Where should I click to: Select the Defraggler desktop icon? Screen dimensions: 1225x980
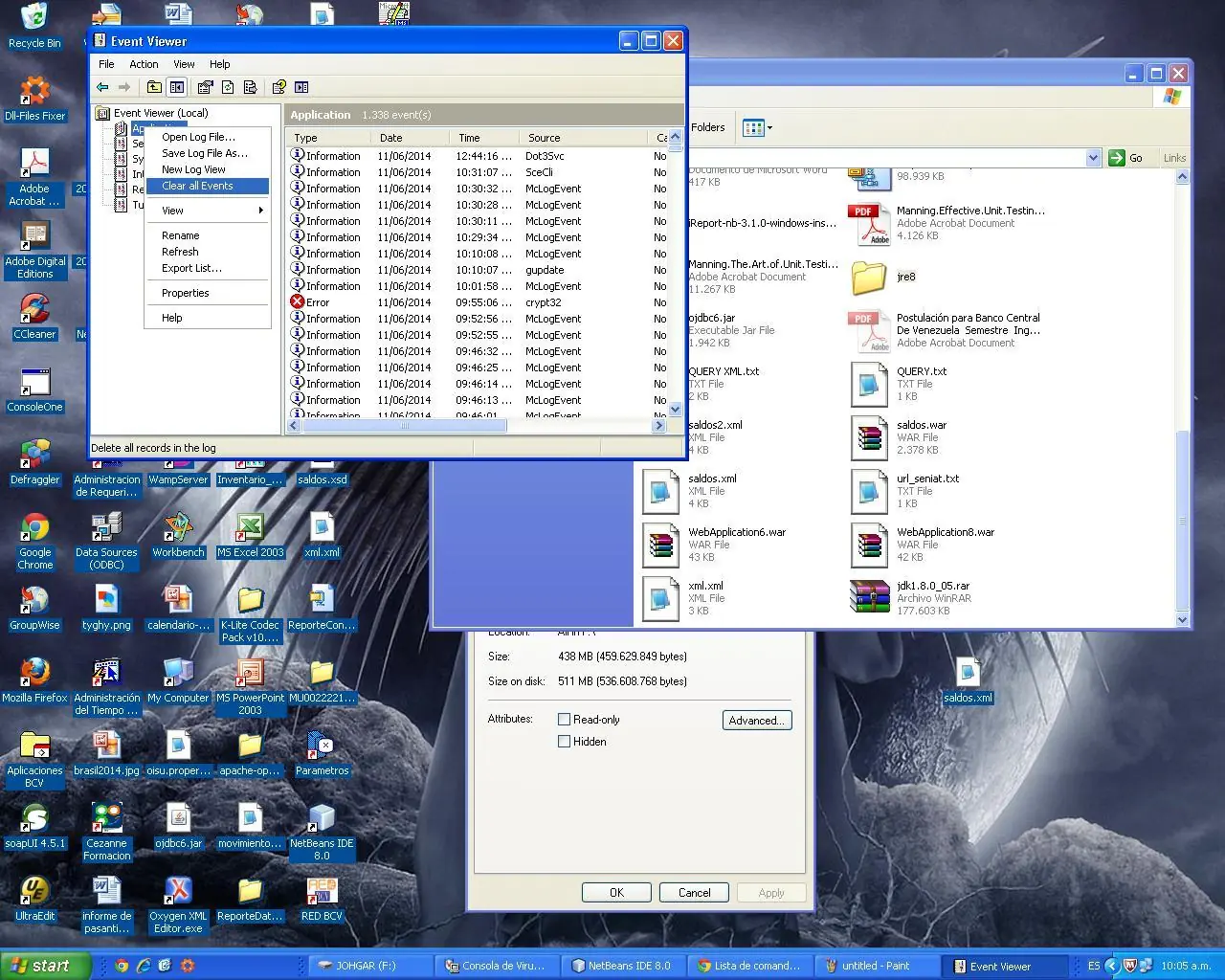34,461
